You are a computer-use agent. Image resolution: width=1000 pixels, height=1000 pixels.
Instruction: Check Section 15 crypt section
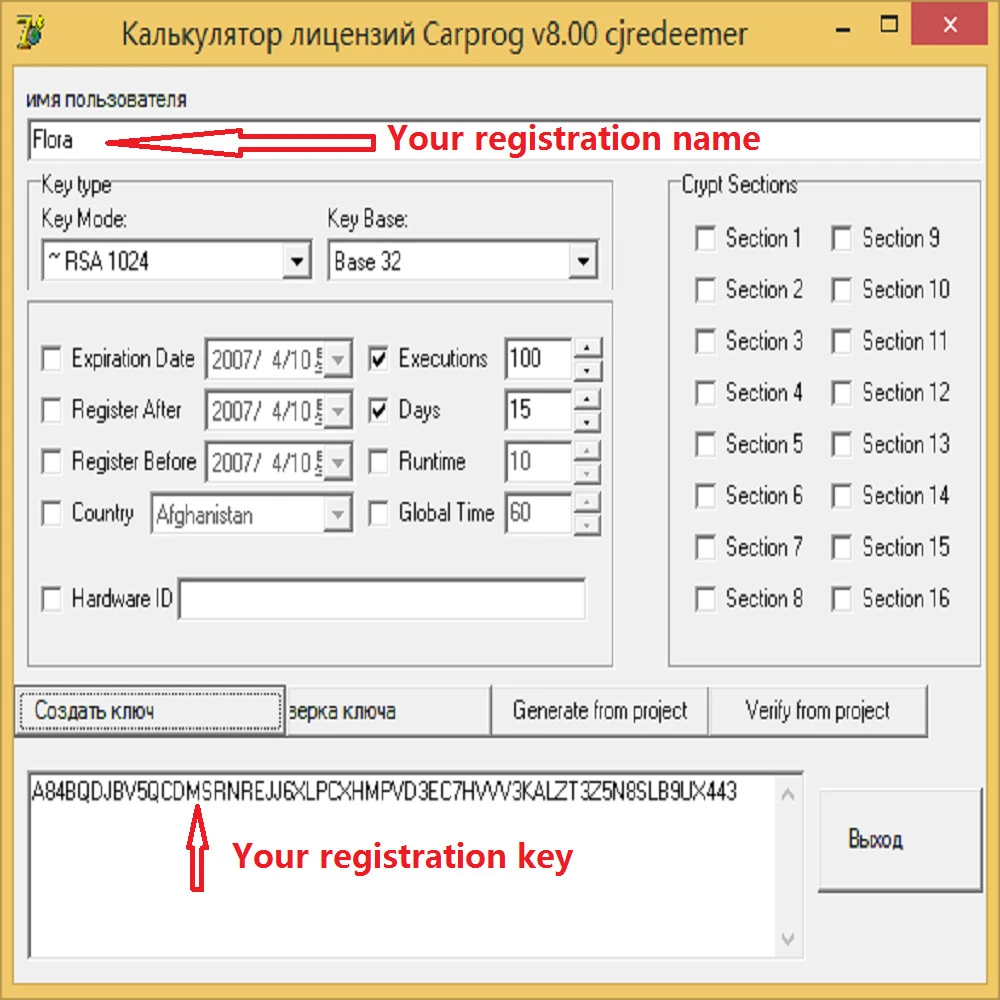[x=842, y=547]
